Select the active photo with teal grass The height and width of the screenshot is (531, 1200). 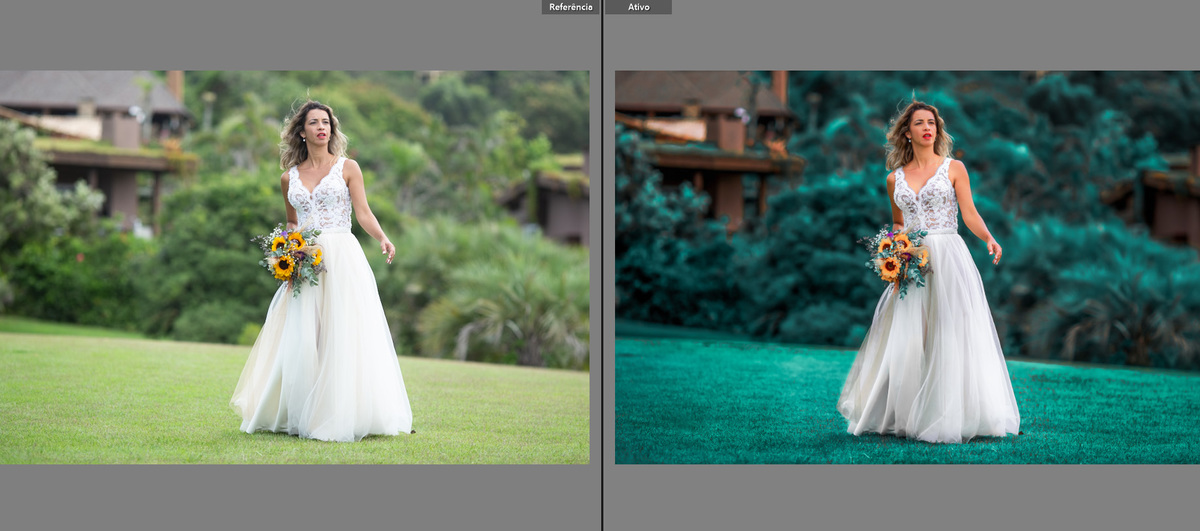pos(906,266)
